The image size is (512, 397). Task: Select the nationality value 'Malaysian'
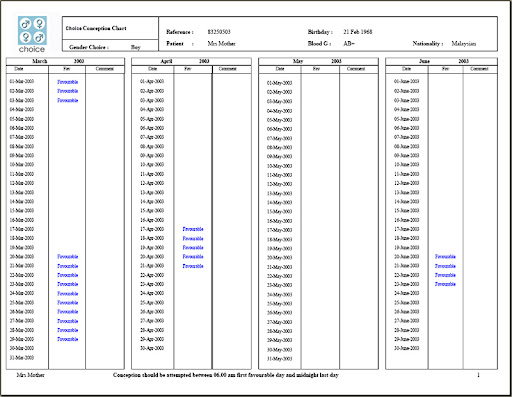(464, 43)
